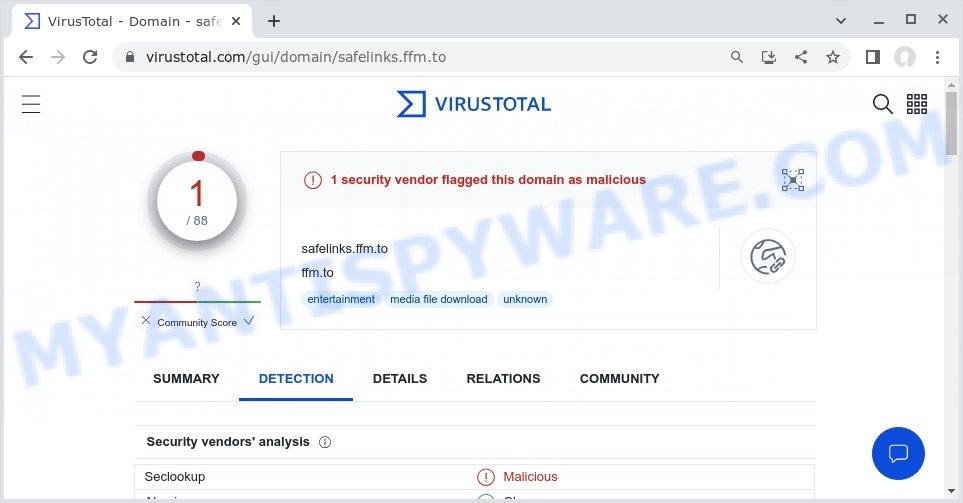Click the scrollbar up arrow

951,85
